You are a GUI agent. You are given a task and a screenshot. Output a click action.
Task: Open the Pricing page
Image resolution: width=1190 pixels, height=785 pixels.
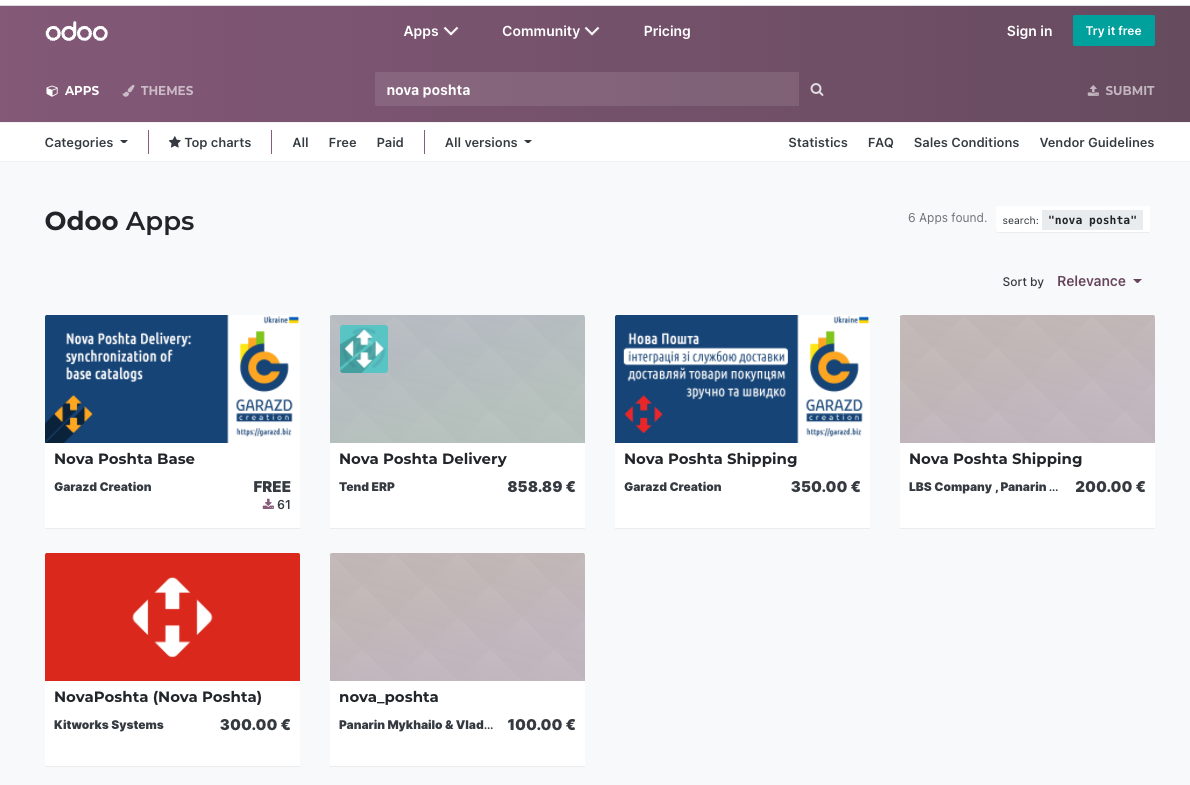[666, 31]
